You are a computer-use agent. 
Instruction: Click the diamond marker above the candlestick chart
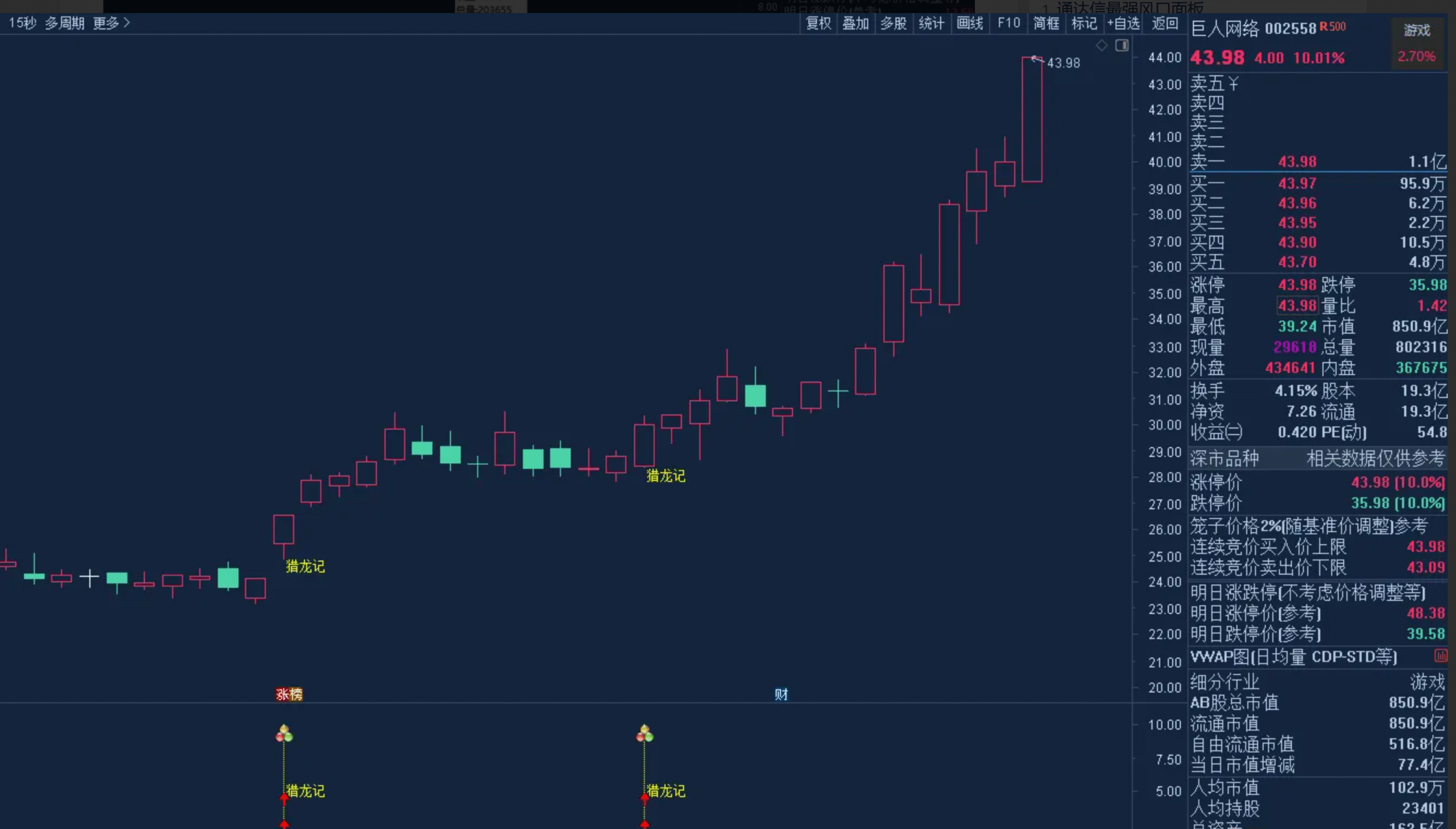click(x=1102, y=45)
